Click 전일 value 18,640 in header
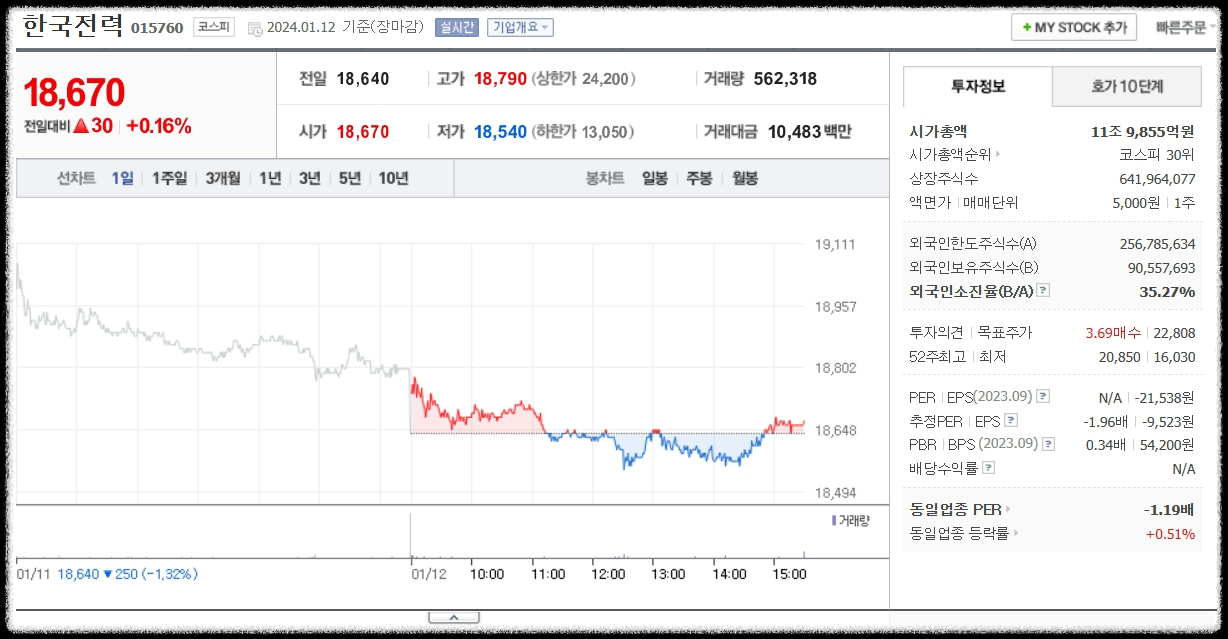1228x639 pixels. (363, 79)
